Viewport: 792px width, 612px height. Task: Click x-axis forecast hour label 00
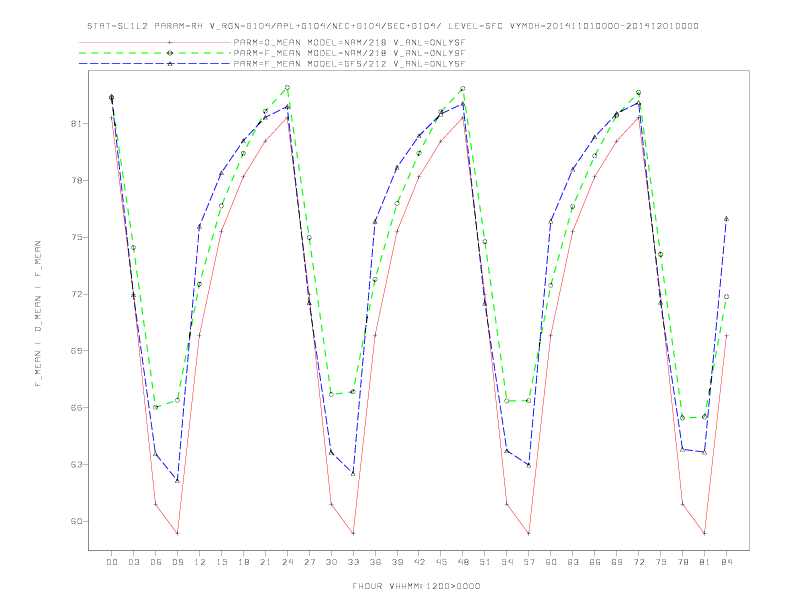coord(112,562)
